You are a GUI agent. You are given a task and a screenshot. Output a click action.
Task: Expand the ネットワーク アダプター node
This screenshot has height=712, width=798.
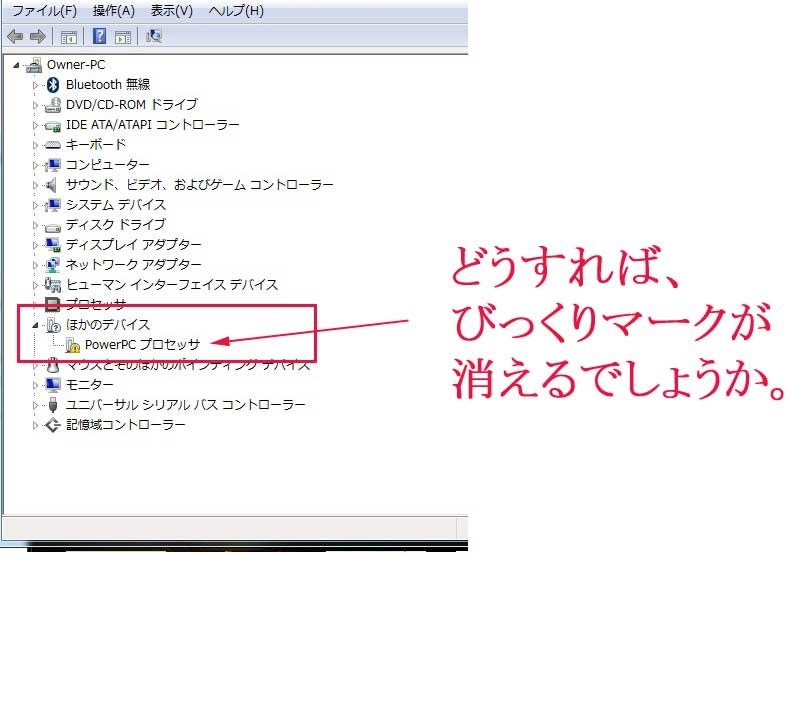point(35,265)
